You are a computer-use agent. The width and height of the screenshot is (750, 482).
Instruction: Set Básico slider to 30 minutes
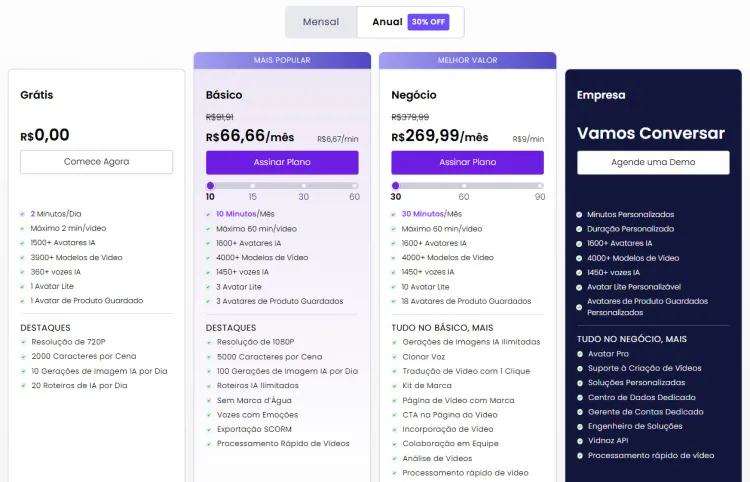[303, 186]
